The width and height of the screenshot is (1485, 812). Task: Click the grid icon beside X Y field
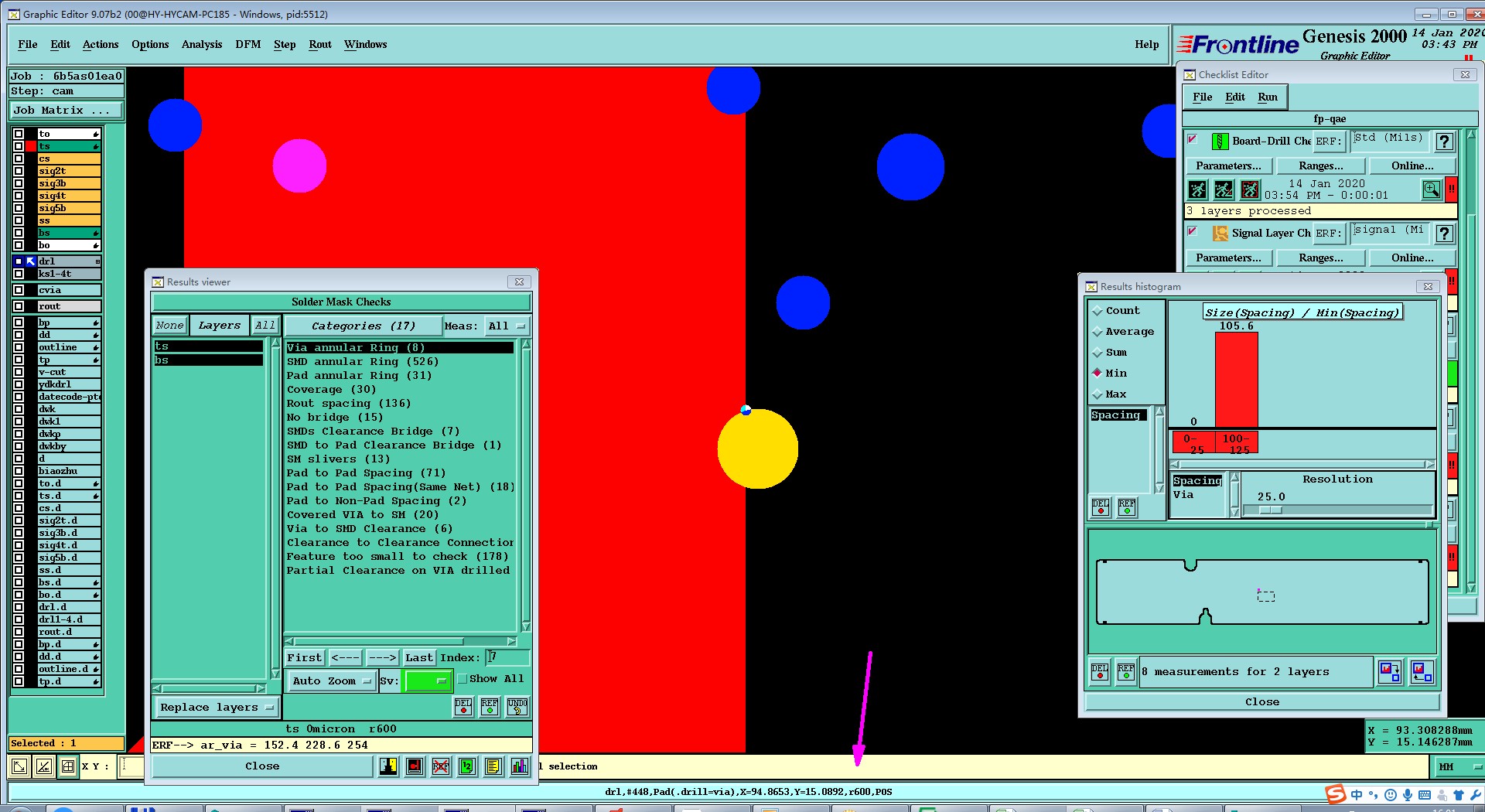point(68,766)
